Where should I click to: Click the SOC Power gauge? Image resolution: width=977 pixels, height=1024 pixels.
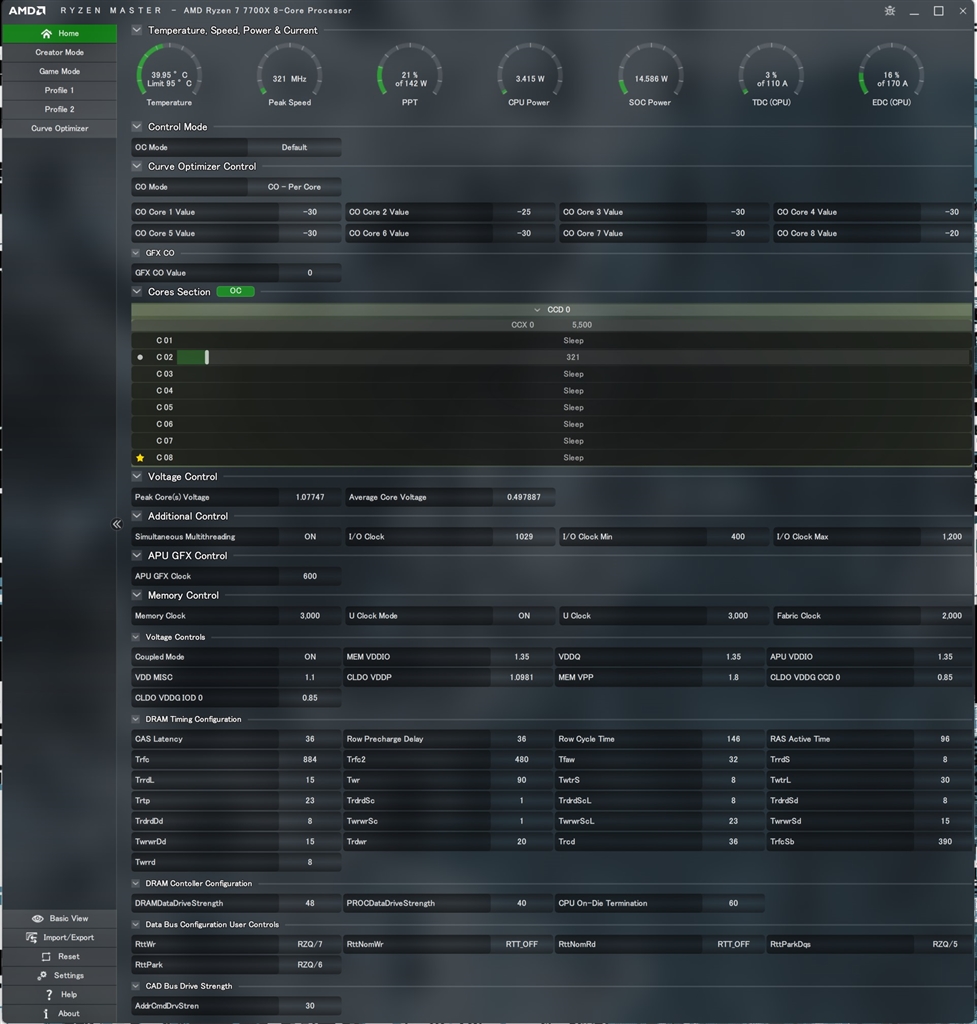(x=650, y=74)
